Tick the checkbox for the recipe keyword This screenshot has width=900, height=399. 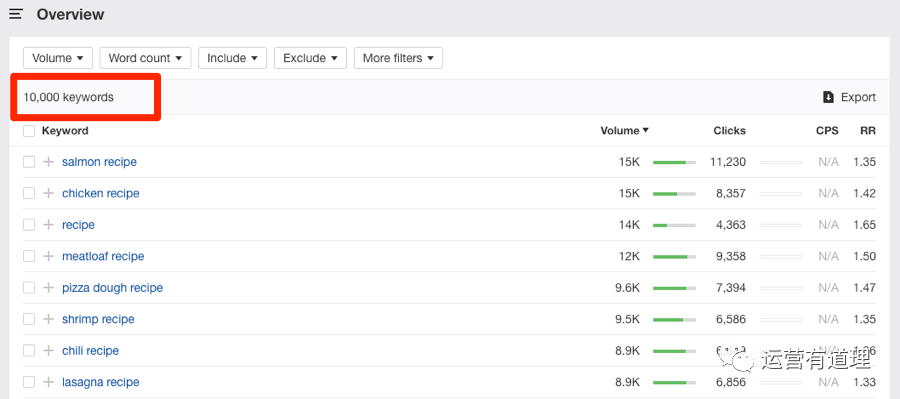(x=29, y=225)
